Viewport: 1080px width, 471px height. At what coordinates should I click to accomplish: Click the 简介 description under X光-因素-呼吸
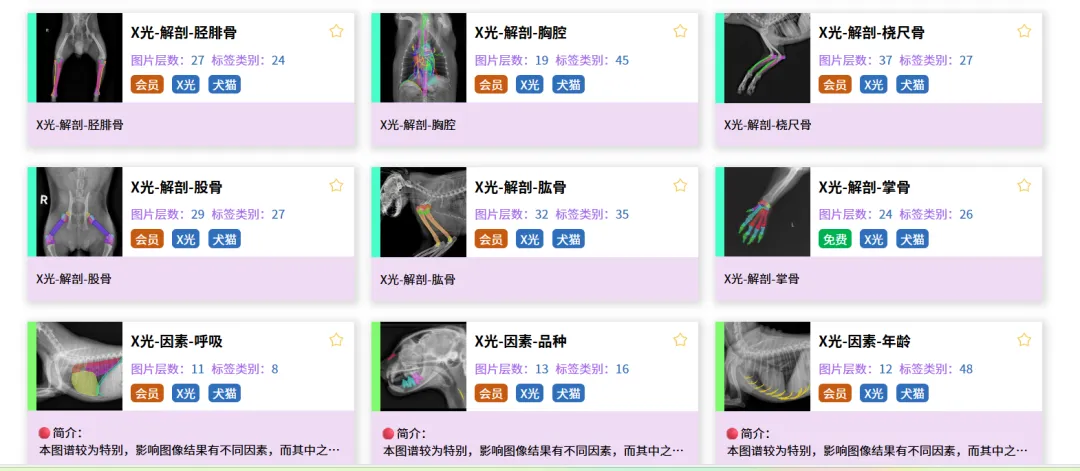(190, 443)
